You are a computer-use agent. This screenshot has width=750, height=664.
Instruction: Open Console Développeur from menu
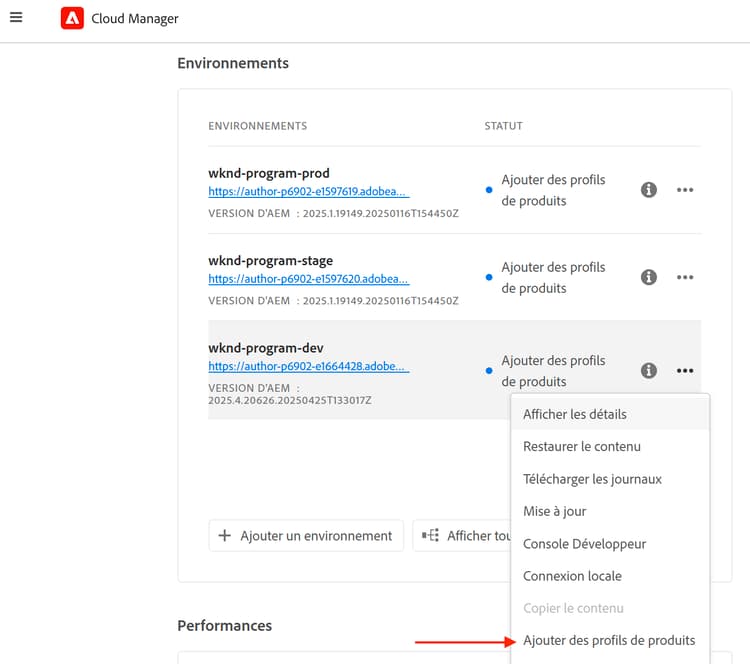point(610,544)
